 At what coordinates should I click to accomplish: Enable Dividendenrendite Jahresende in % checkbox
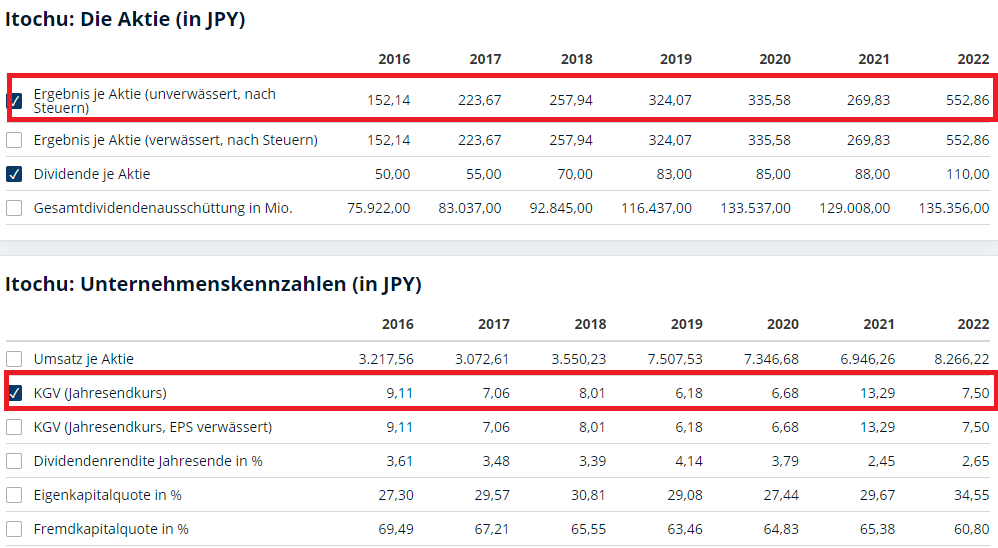click(14, 461)
